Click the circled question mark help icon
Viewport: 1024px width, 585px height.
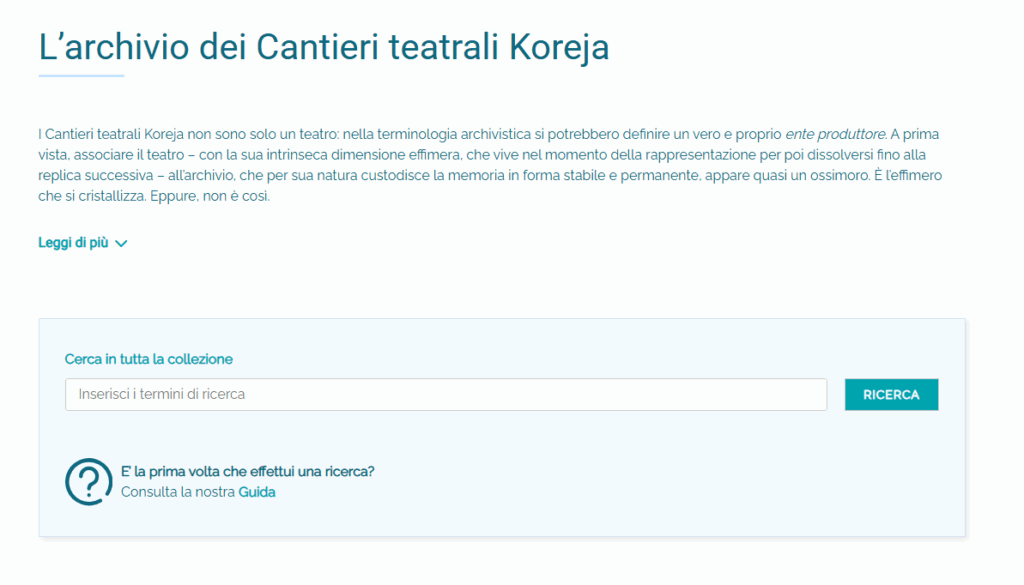click(89, 482)
